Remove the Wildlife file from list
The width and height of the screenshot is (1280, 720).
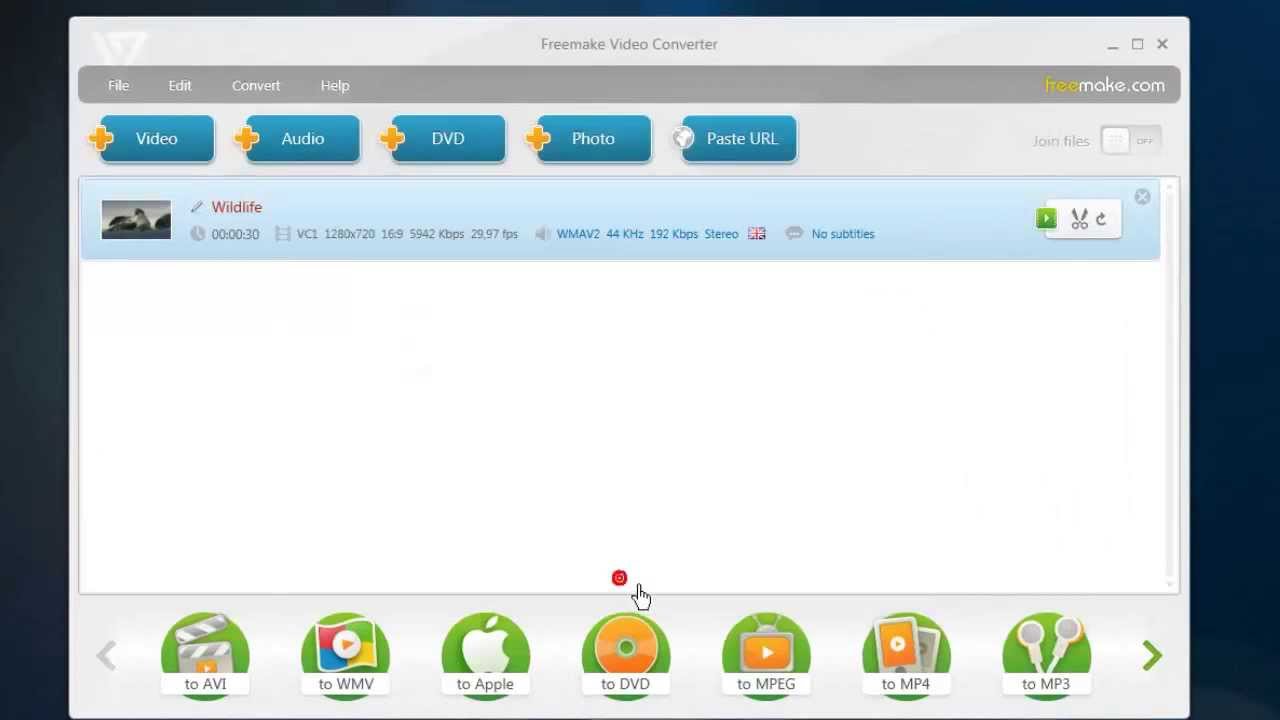point(1142,197)
